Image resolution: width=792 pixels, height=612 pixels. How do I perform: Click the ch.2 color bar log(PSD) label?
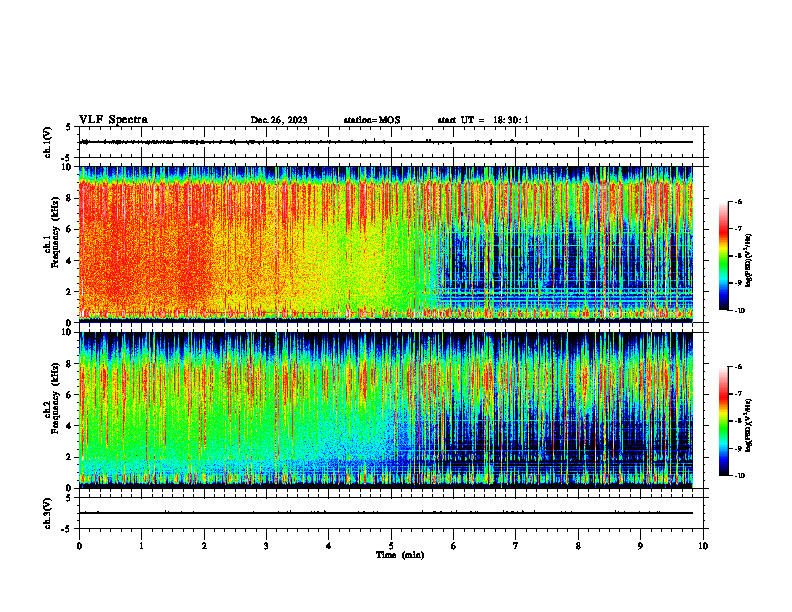749,426
